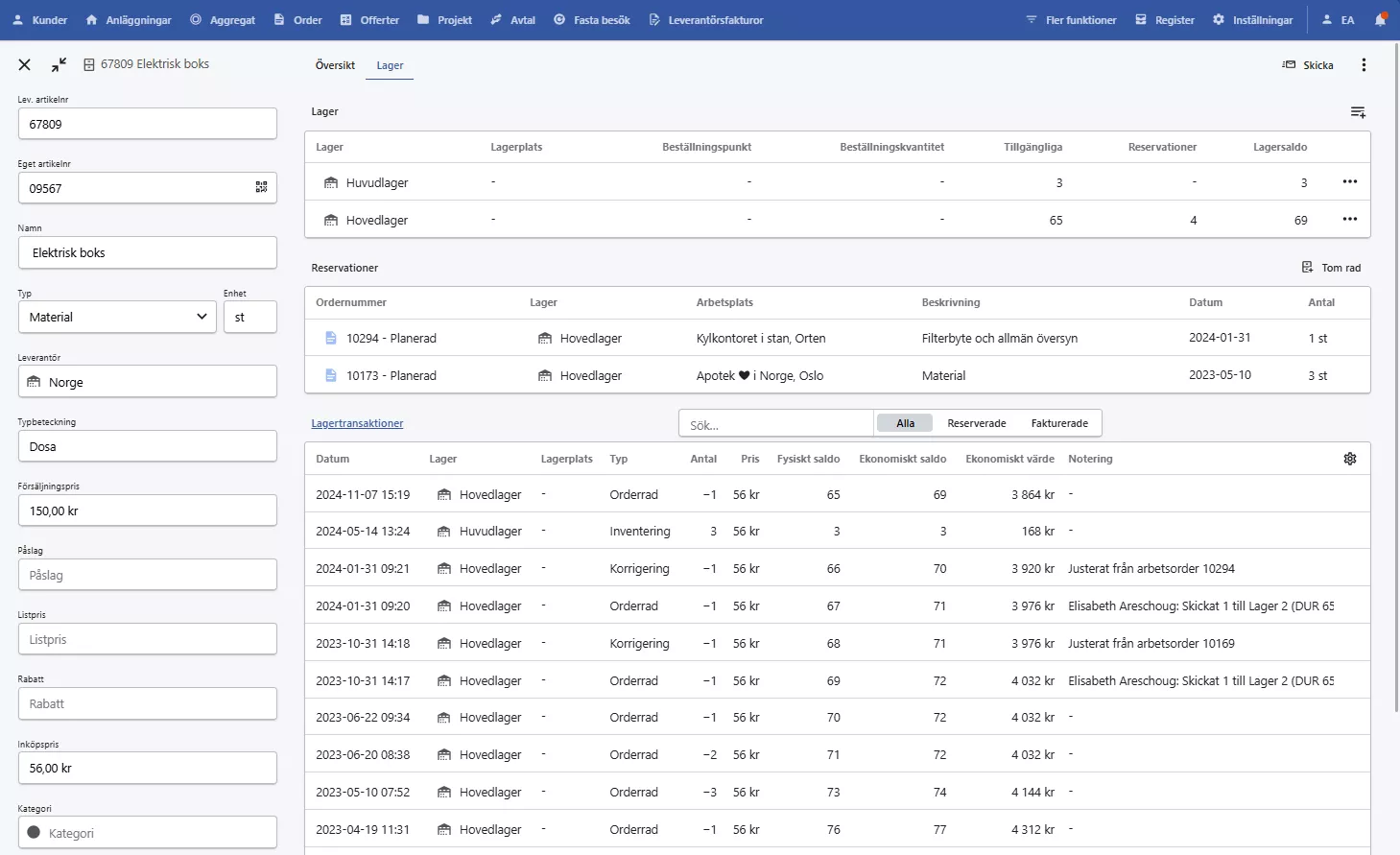The width and height of the screenshot is (1400, 855).
Task: Click the notification bell icon
Action: click(x=1380, y=19)
